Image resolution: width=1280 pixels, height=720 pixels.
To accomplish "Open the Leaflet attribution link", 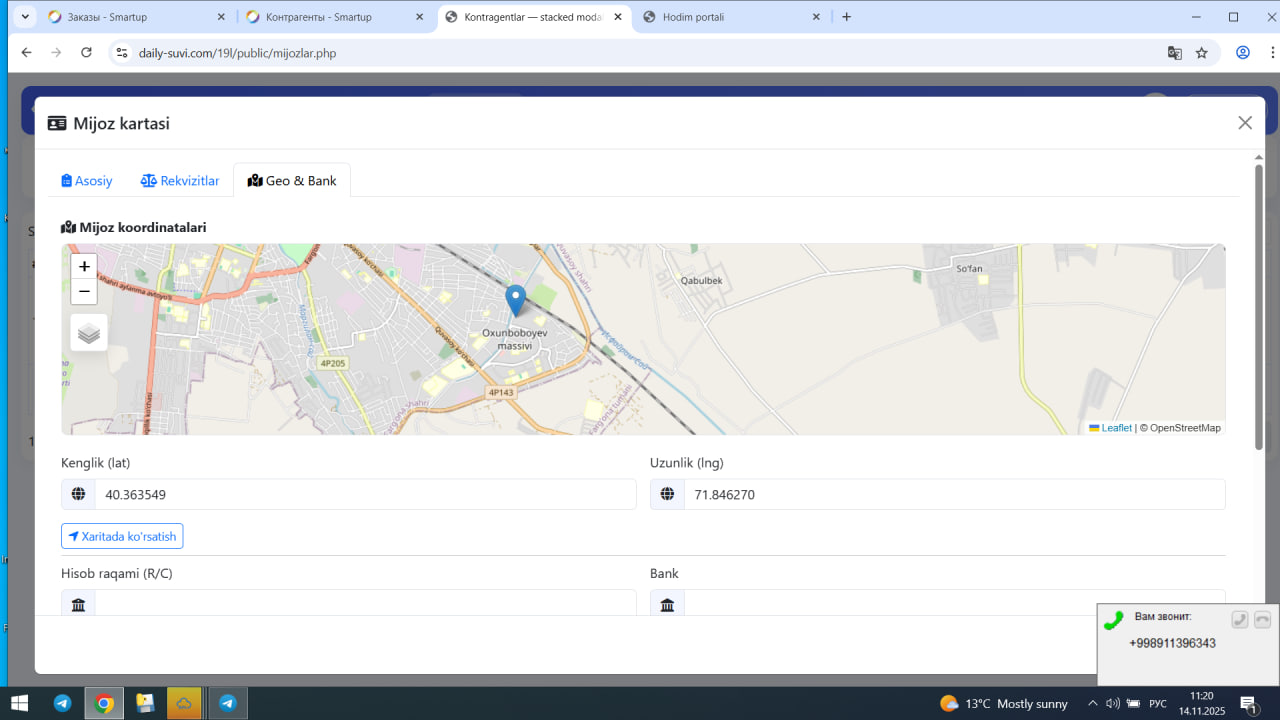I will point(1115,428).
